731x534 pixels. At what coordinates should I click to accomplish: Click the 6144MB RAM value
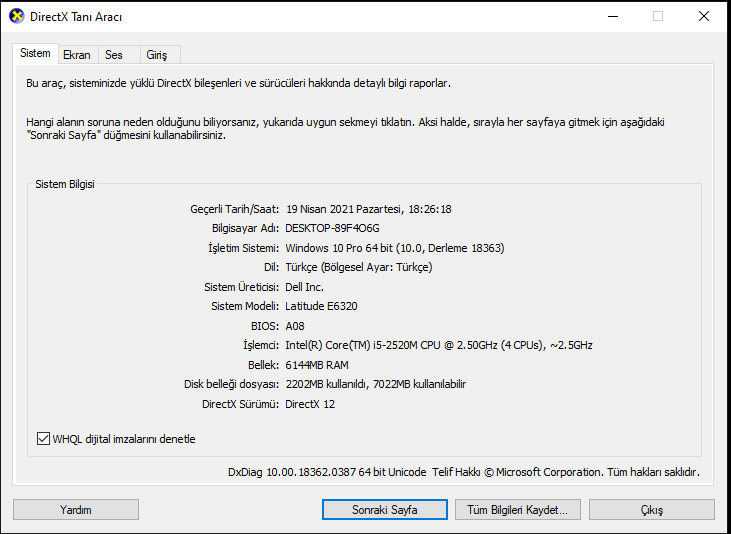[x=317, y=365]
